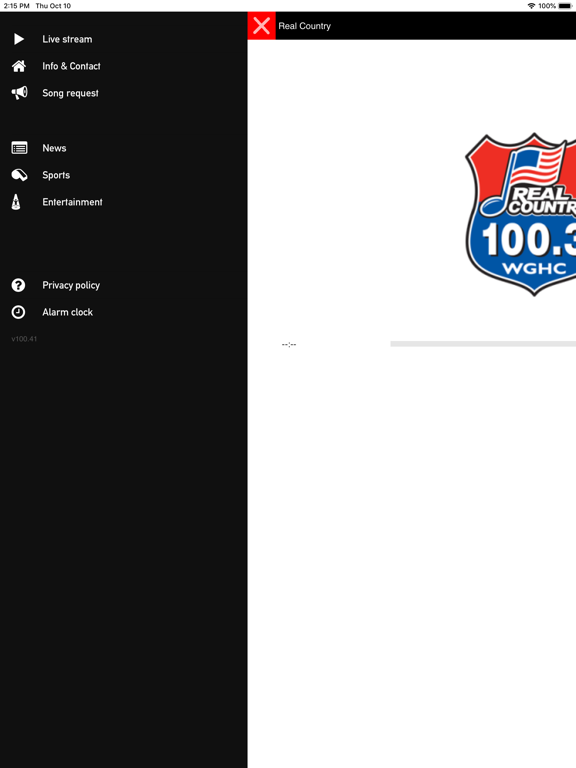Tap the 2:15 PM clock in status bar
Image resolution: width=576 pixels, height=768 pixels.
17,6
